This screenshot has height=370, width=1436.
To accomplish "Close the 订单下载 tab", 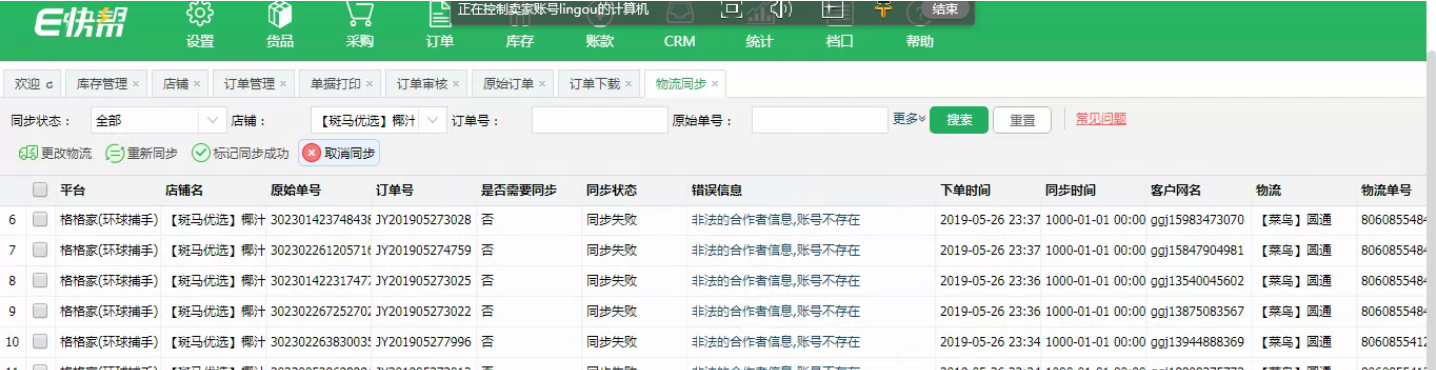I will tap(629, 84).
